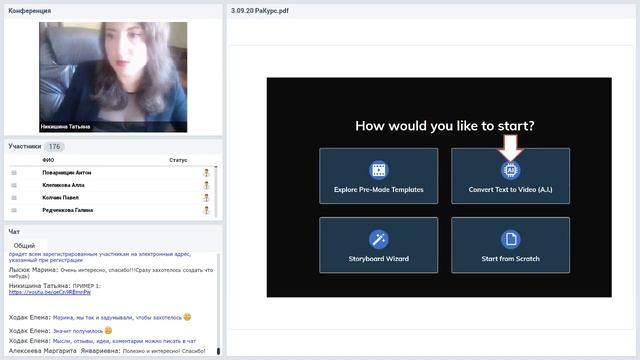Click the name 'Лысюк Марина' in the chat
This screenshot has width=640, height=360.
tap(33, 270)
